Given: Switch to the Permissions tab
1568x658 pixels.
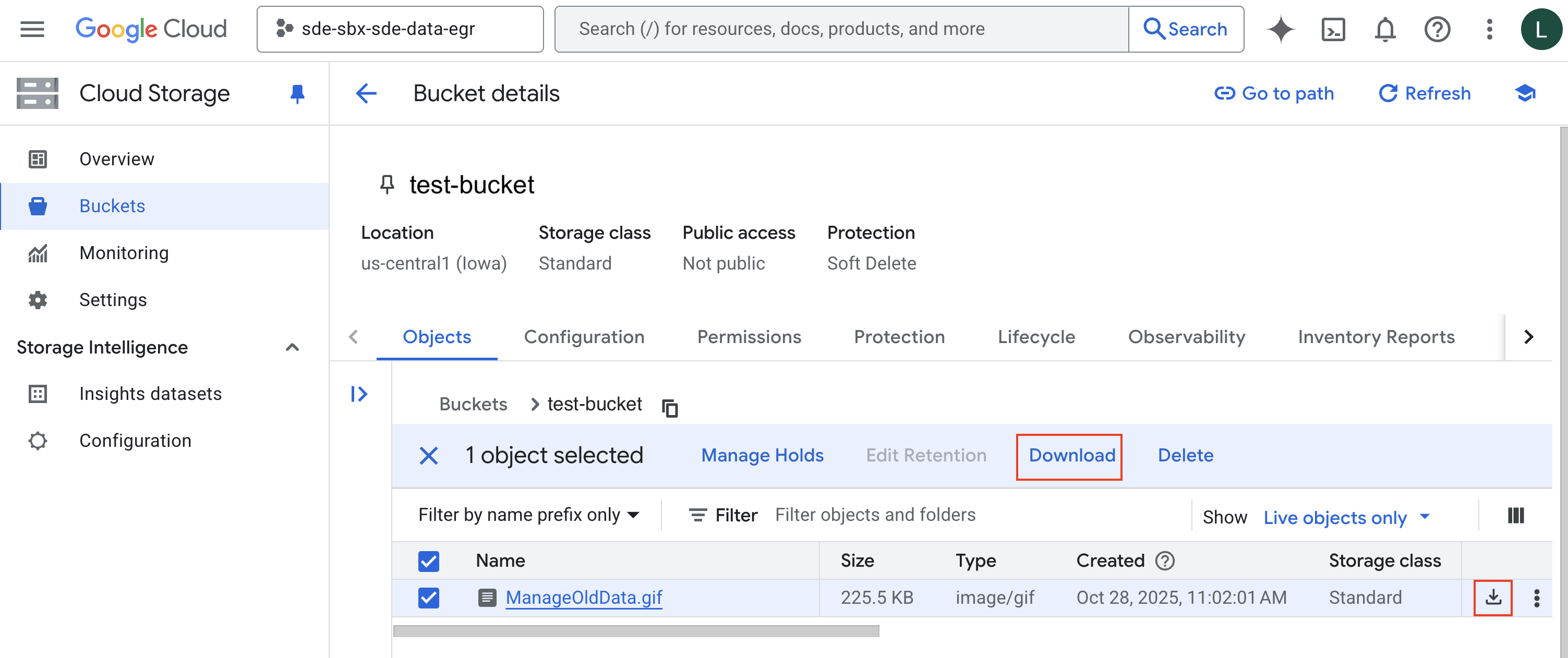Looking at the screenshot, I should pos(749,337).
